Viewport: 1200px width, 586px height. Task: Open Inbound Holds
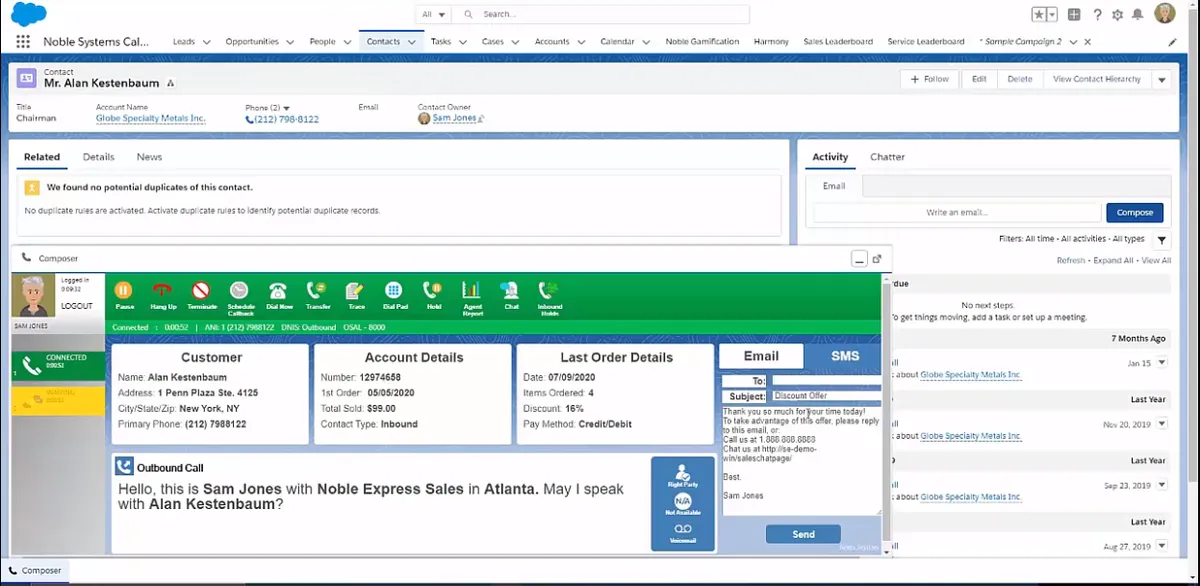click(548, 291)
